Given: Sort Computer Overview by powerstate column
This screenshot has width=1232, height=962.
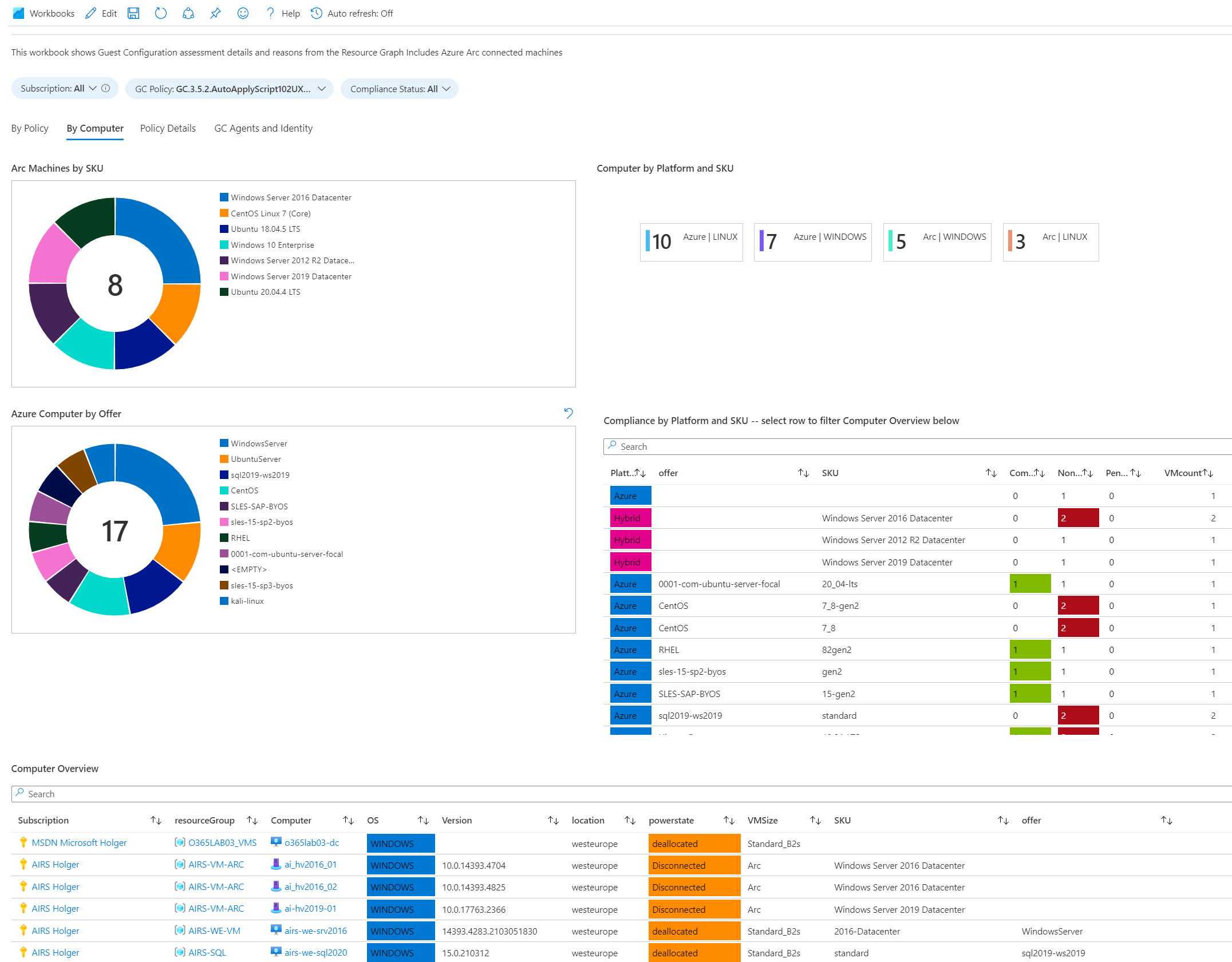Looking at the screenshot, I should point(729,820).
